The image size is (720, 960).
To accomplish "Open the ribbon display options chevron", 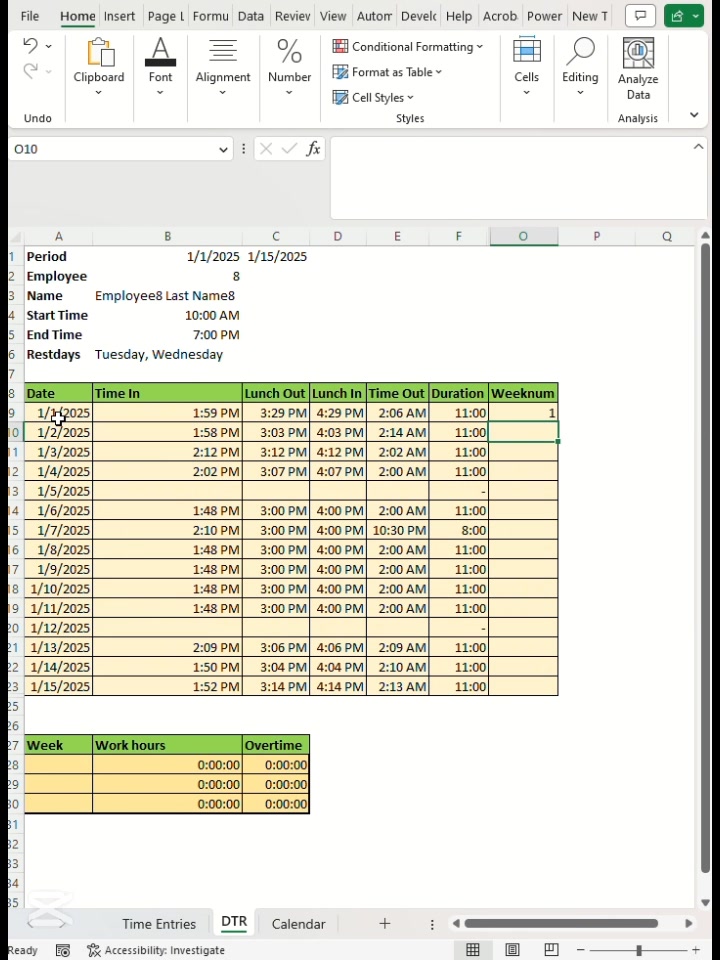I will point(694,114).
